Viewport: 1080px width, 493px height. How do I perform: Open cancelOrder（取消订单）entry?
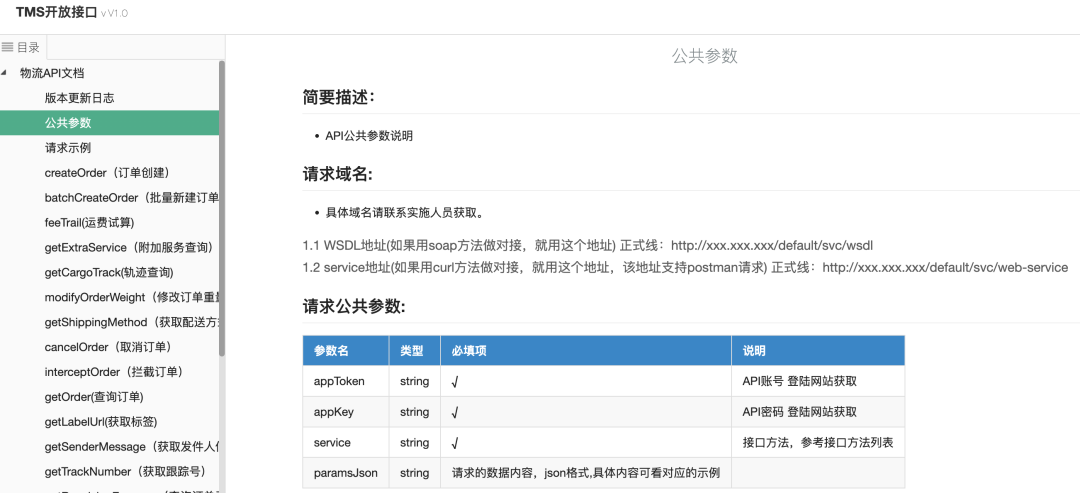tap(108, 347)
